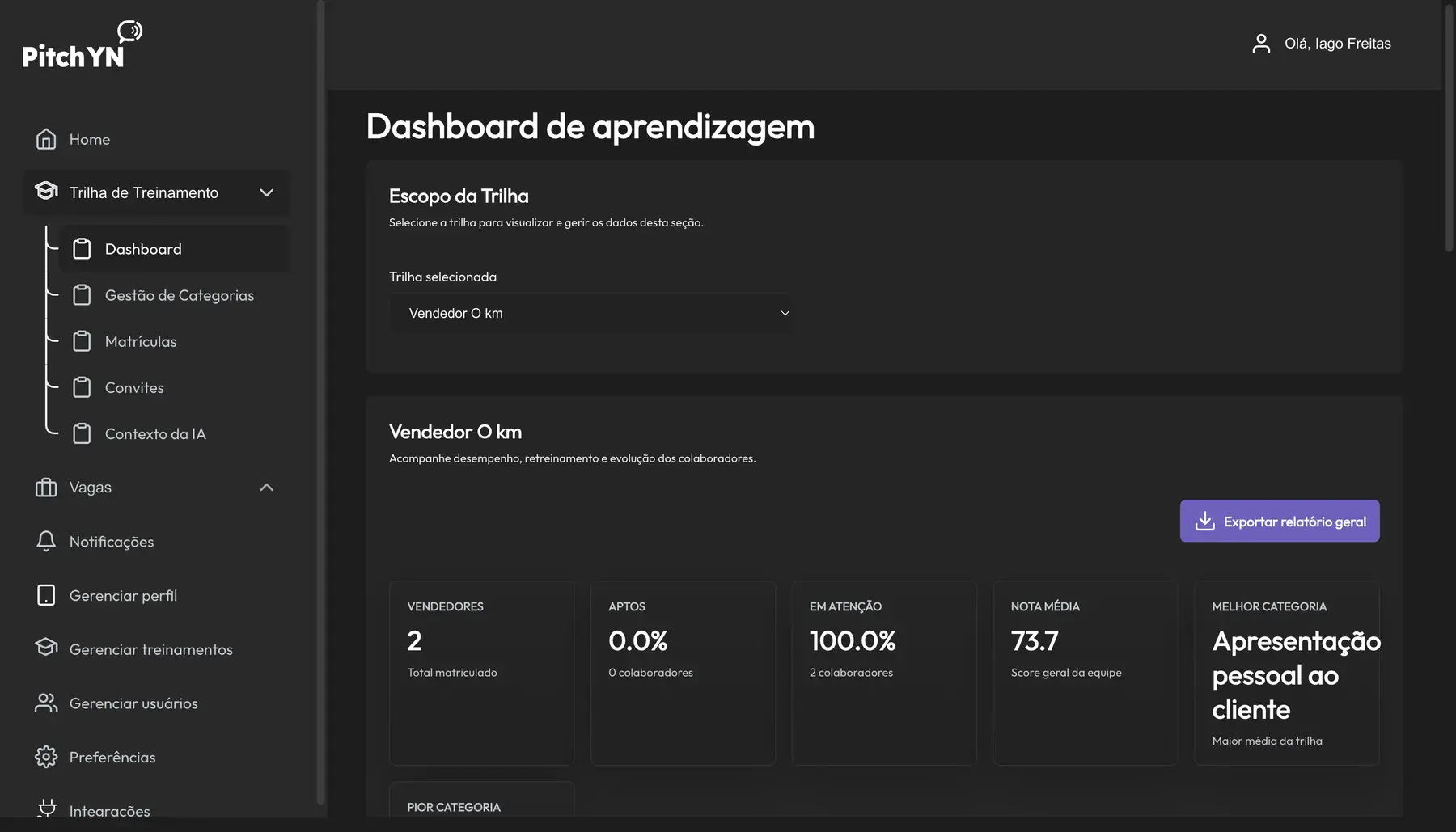
Task: Click the cap icon beside Gerenciar treinamentos
Action: 46,648
